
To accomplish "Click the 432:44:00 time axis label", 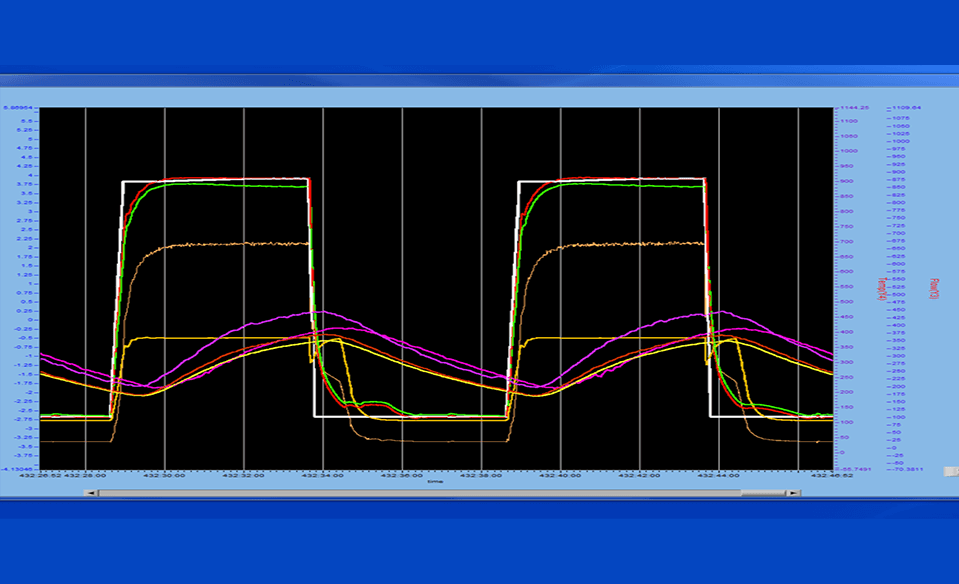I will click(x=719, y=475).
